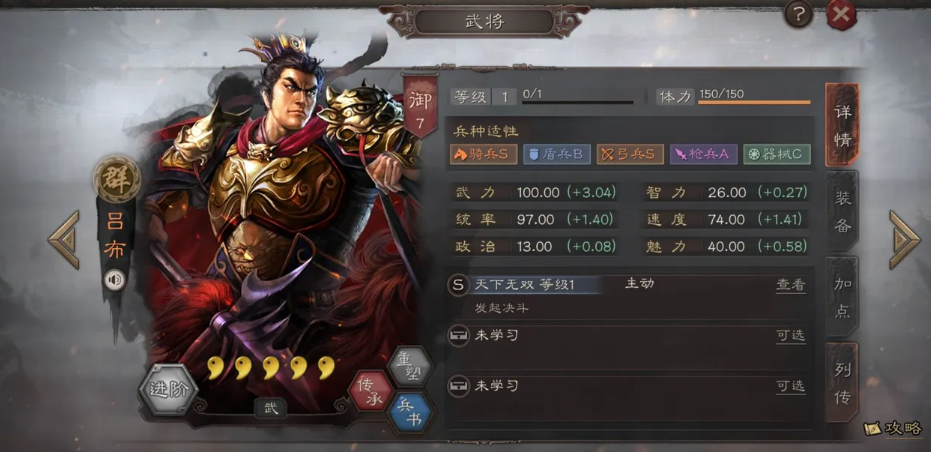This screenshot has width=931, height=452.
Task: Open the blue 兵书 hexagon
Action: [411, 412]
